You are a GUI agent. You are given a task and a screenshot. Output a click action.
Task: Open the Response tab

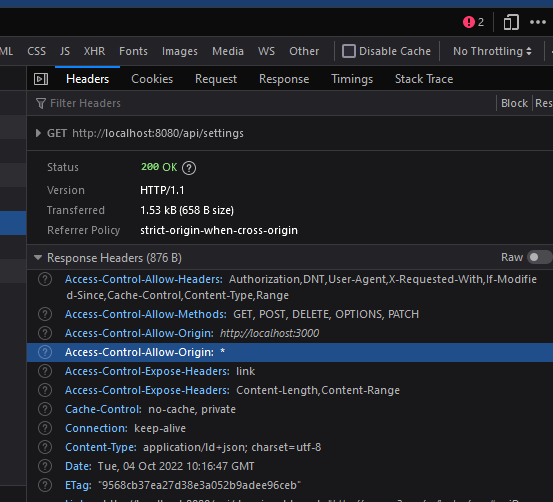tap(284, 79)
